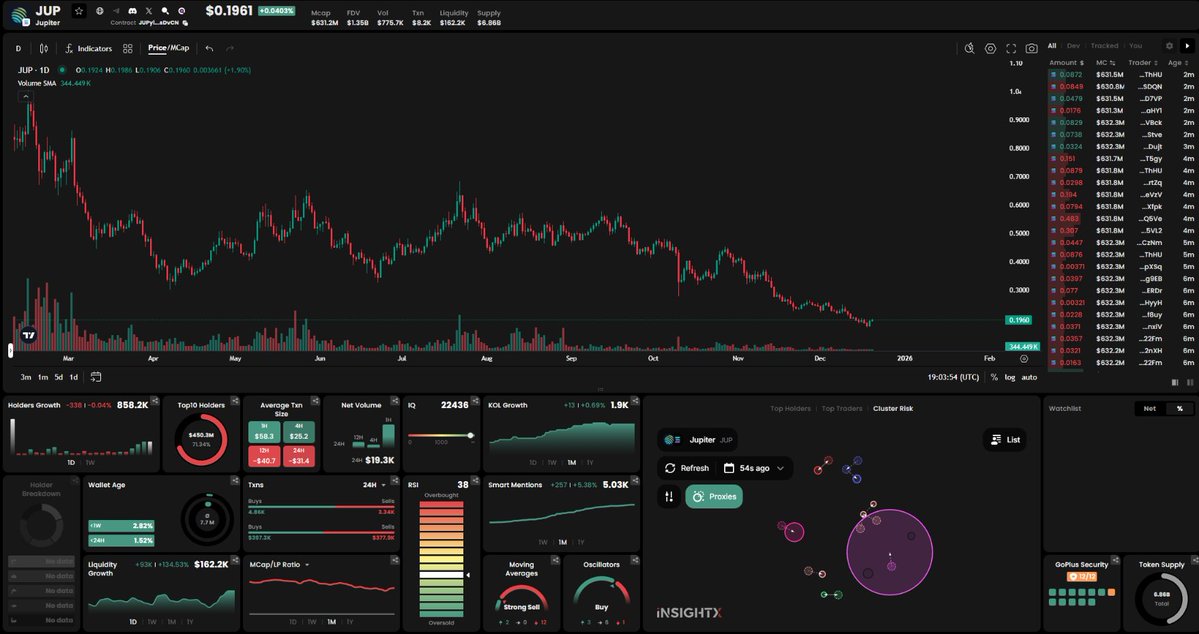Open the cluster filter sliders icon
The width and height of the screenshot is (1199, 634).
pos(669,496)
